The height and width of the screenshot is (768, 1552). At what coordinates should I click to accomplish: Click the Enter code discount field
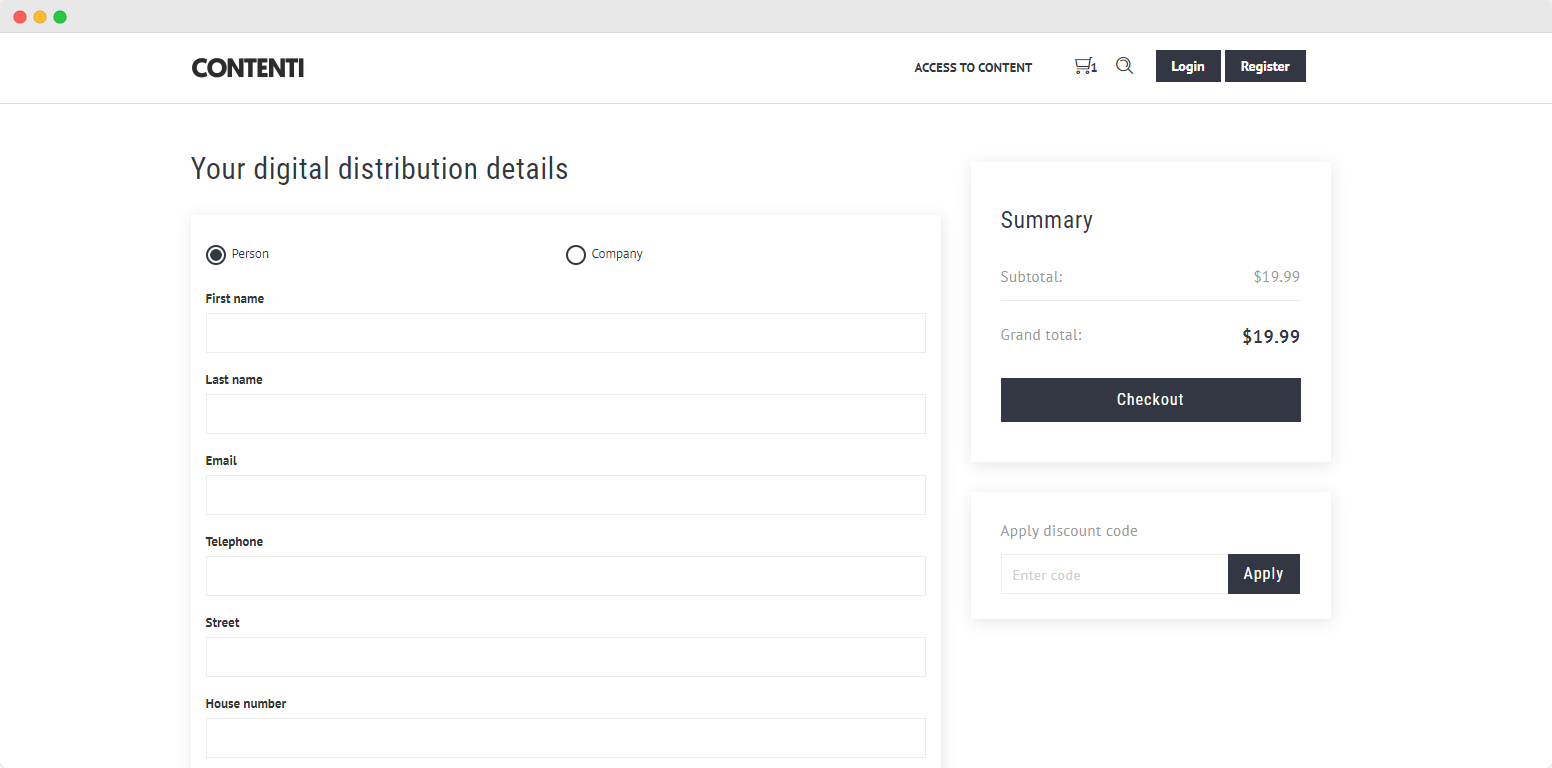(x=1114, y=574)
